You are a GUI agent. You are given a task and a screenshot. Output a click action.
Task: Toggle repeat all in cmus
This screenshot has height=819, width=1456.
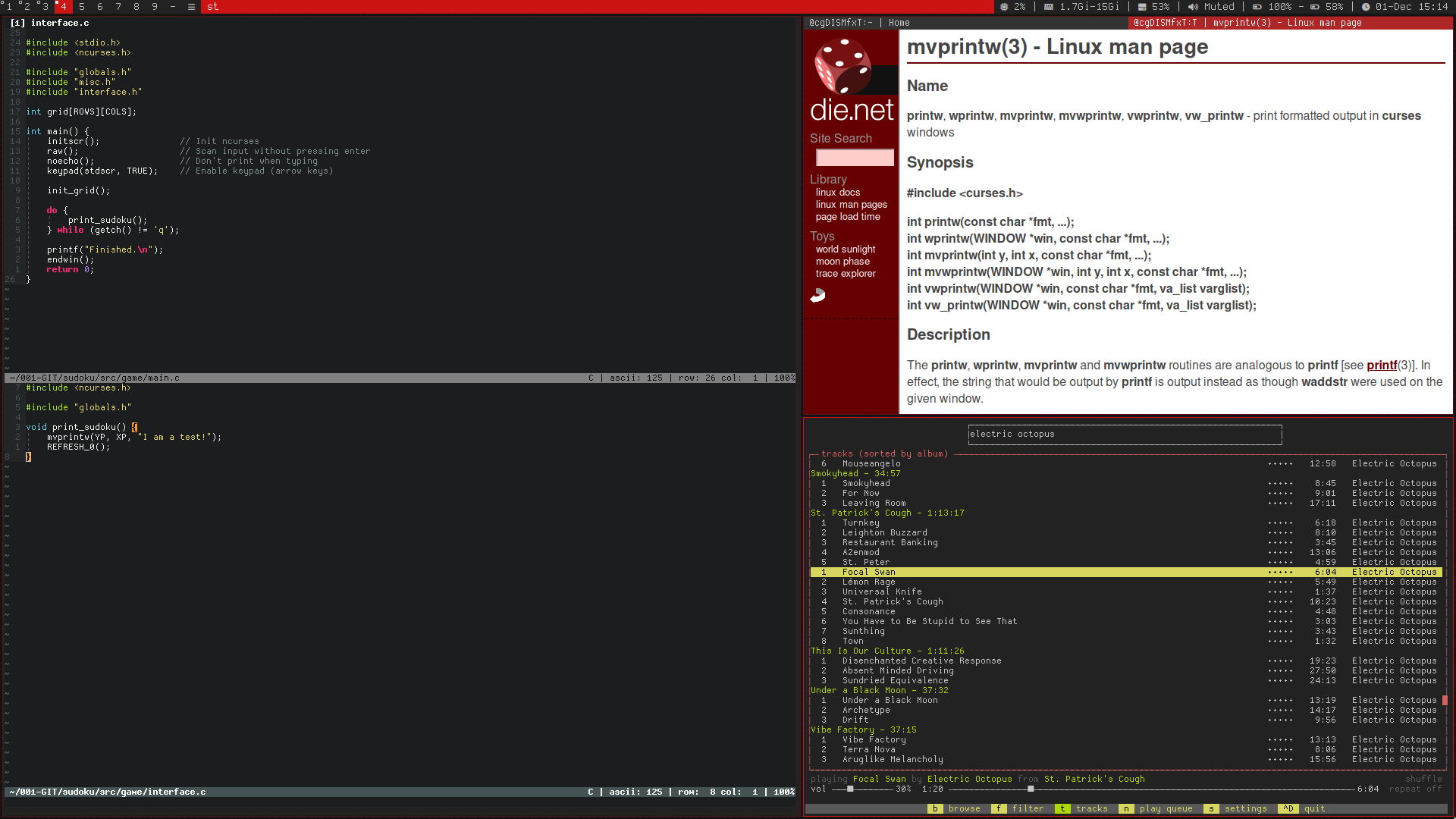click(x=1416, y=789)
